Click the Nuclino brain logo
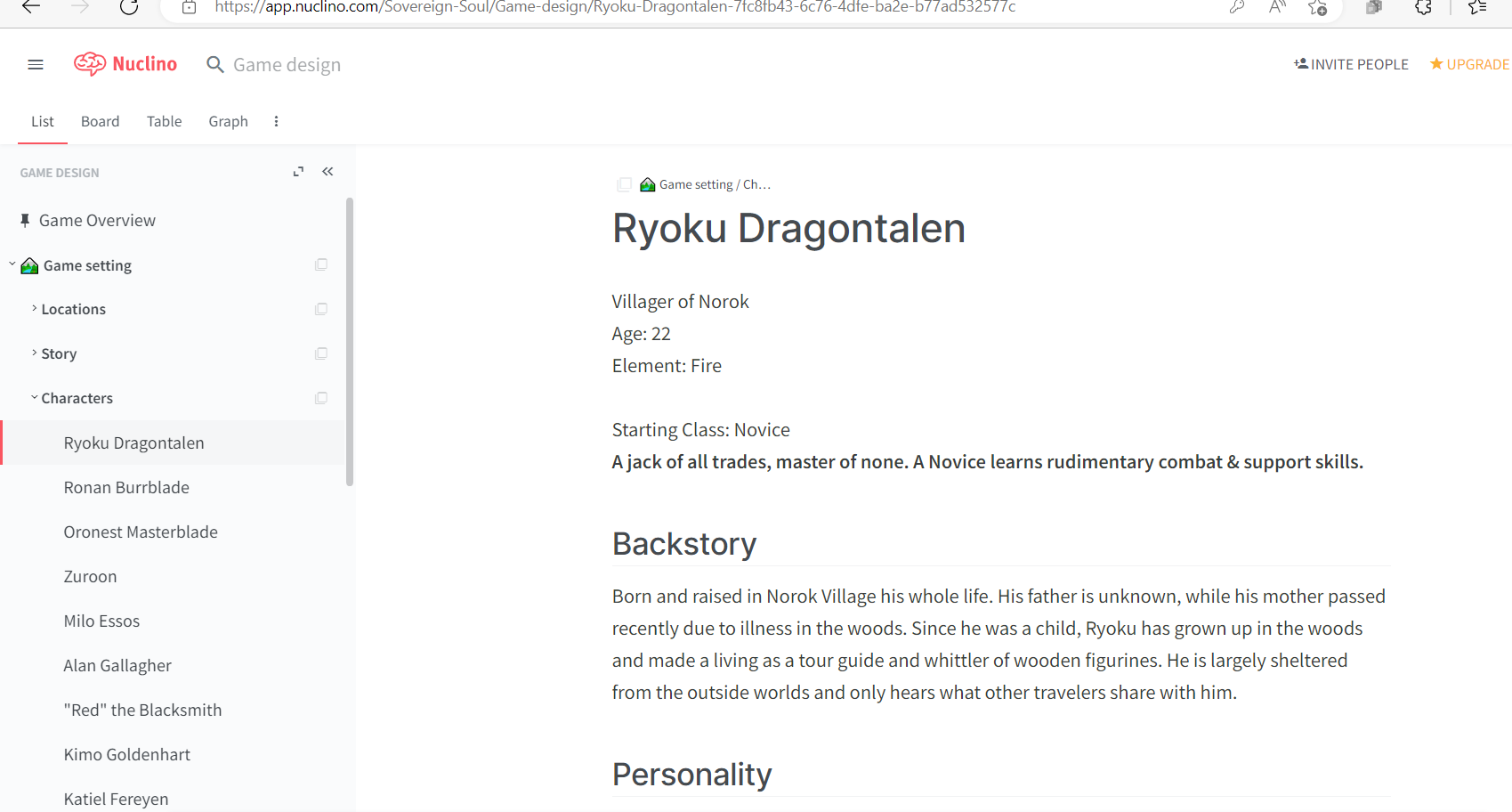Screen dimensions: 1512x812 click(x=90, y=64)
